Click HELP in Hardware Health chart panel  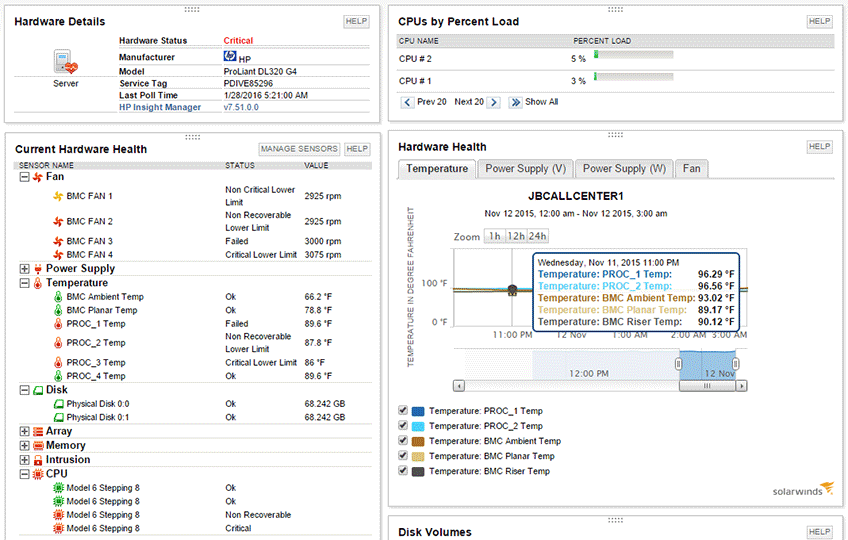(x=819, y=147)
